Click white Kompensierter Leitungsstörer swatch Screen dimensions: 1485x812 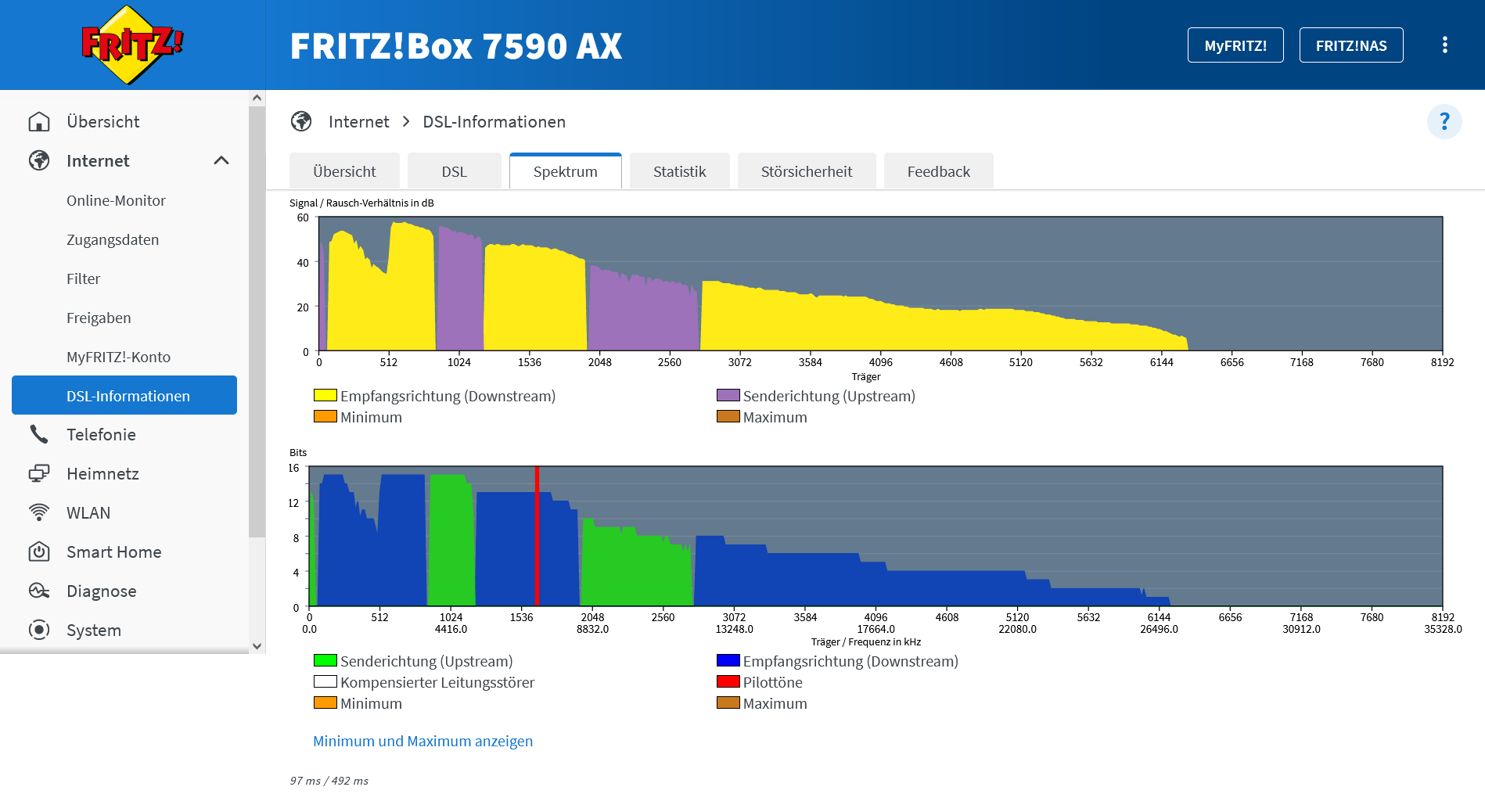coord(325,682)
